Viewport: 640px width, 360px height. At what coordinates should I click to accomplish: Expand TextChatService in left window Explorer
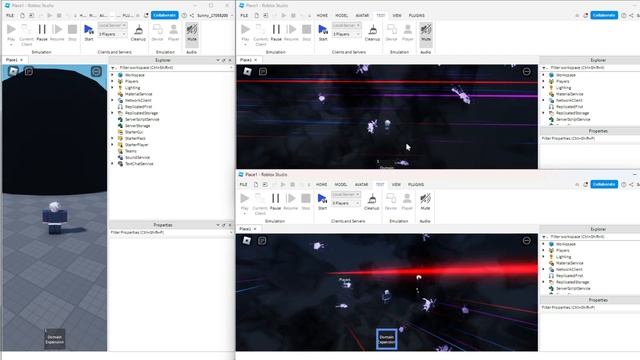[x=113, y=164]
